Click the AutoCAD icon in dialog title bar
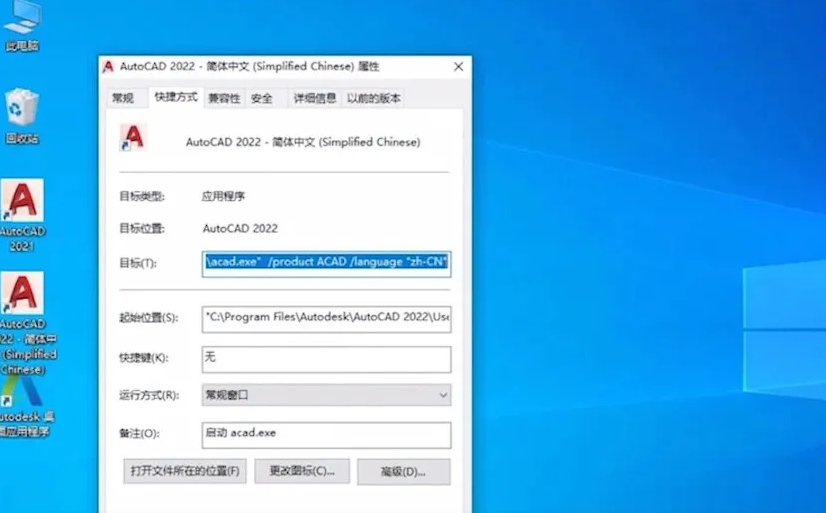The height and width of the screenshot is (513, 826). (109, 67)
